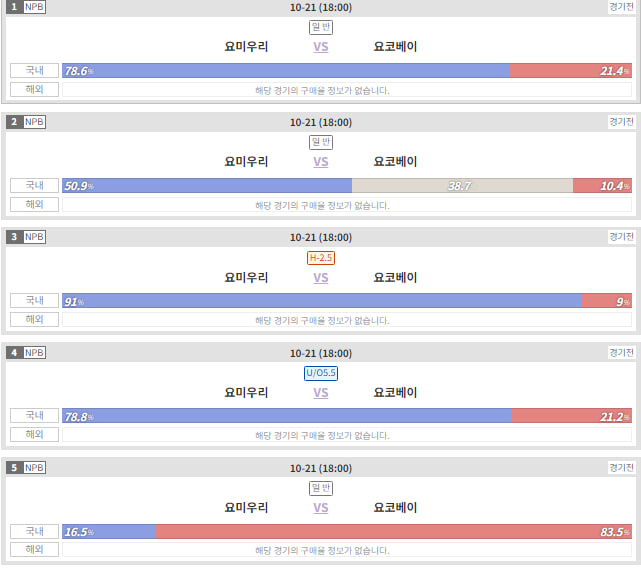Click the 경기전 status label of match 3
641x572 pixels.
pyautogui.click(x=621, y=237)
